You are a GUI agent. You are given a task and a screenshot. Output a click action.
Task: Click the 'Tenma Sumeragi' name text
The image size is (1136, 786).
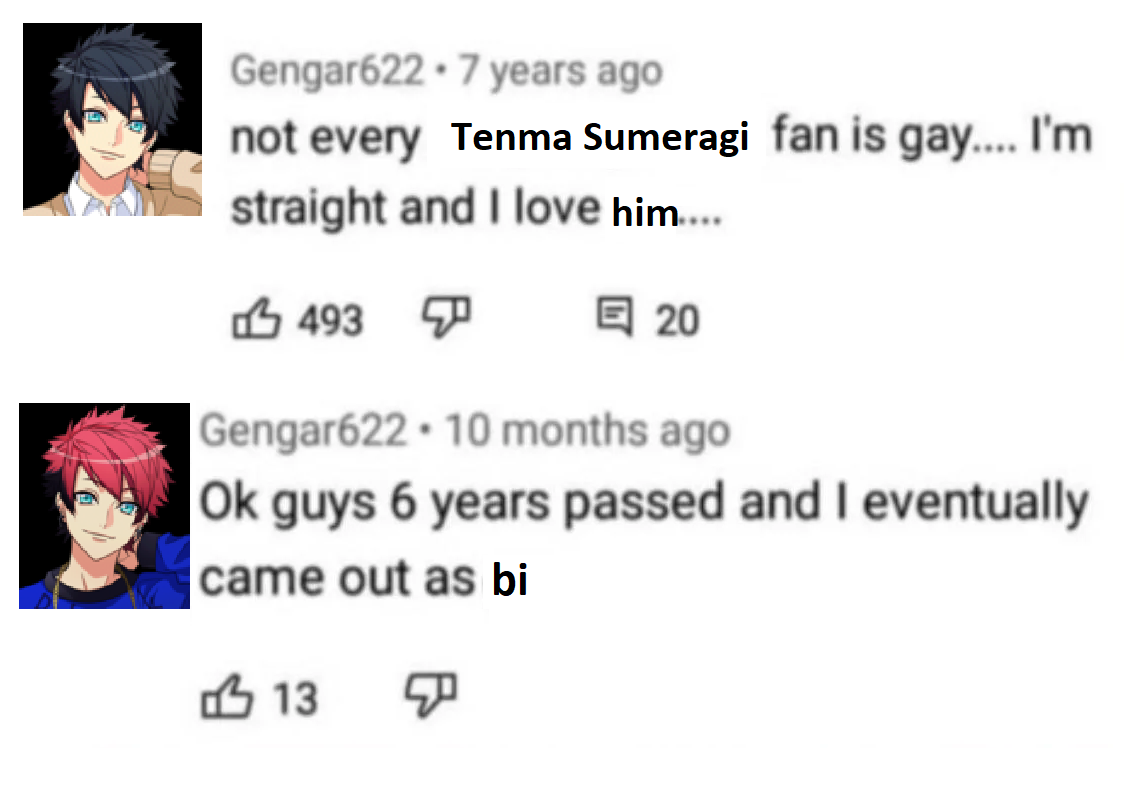[x=600, y=139]
